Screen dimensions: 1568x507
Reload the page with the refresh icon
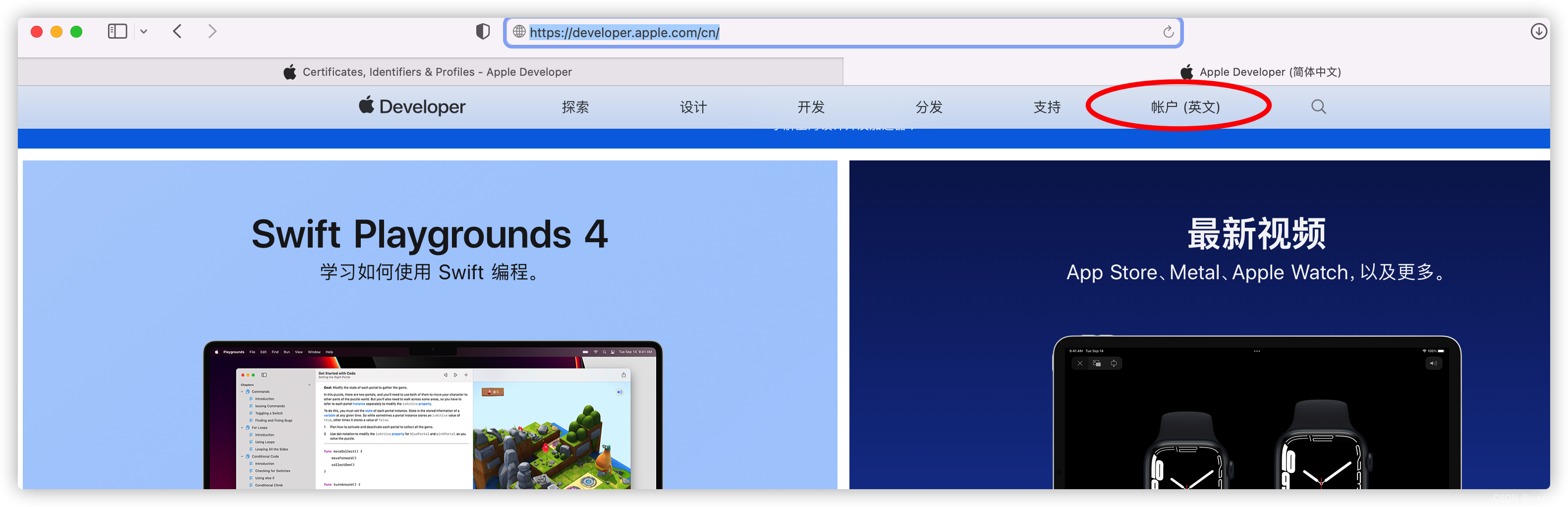pyautogui.click(x=1168, y=32)
